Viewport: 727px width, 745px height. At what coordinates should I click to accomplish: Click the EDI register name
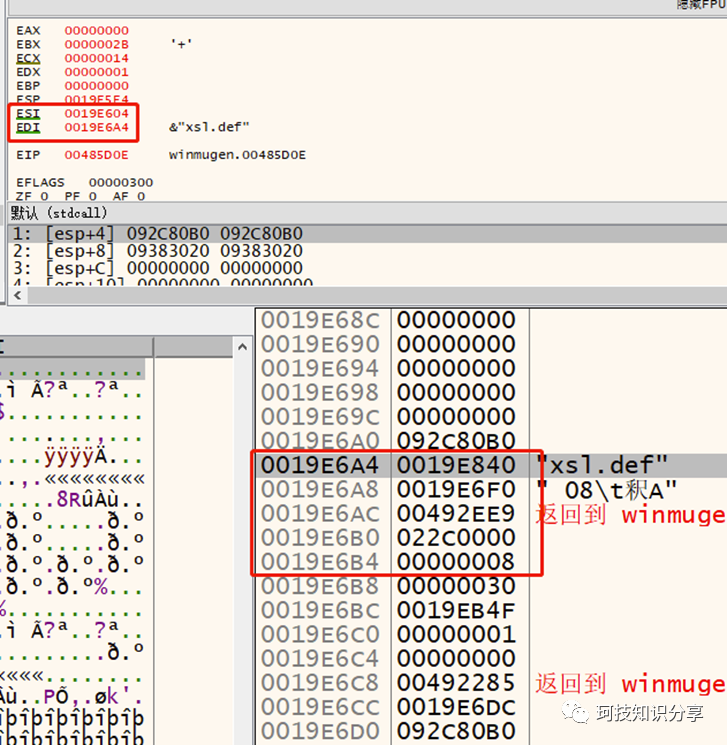pos(28,127)
